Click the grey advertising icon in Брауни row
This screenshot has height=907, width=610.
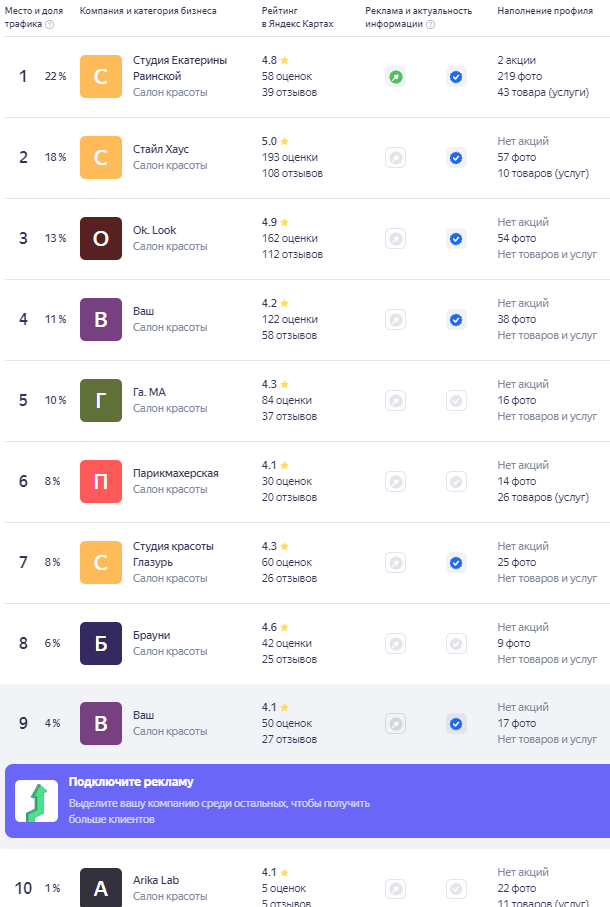[x=395, y=644]
